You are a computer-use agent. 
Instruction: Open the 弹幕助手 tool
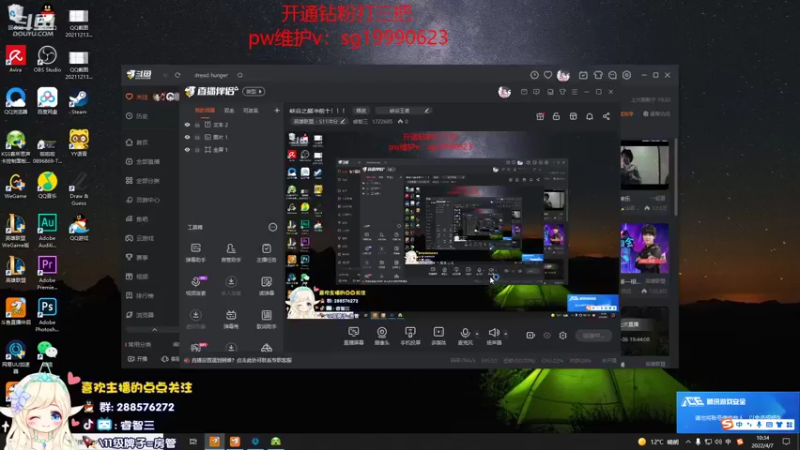pyautogui.click(x=195, y=253)
